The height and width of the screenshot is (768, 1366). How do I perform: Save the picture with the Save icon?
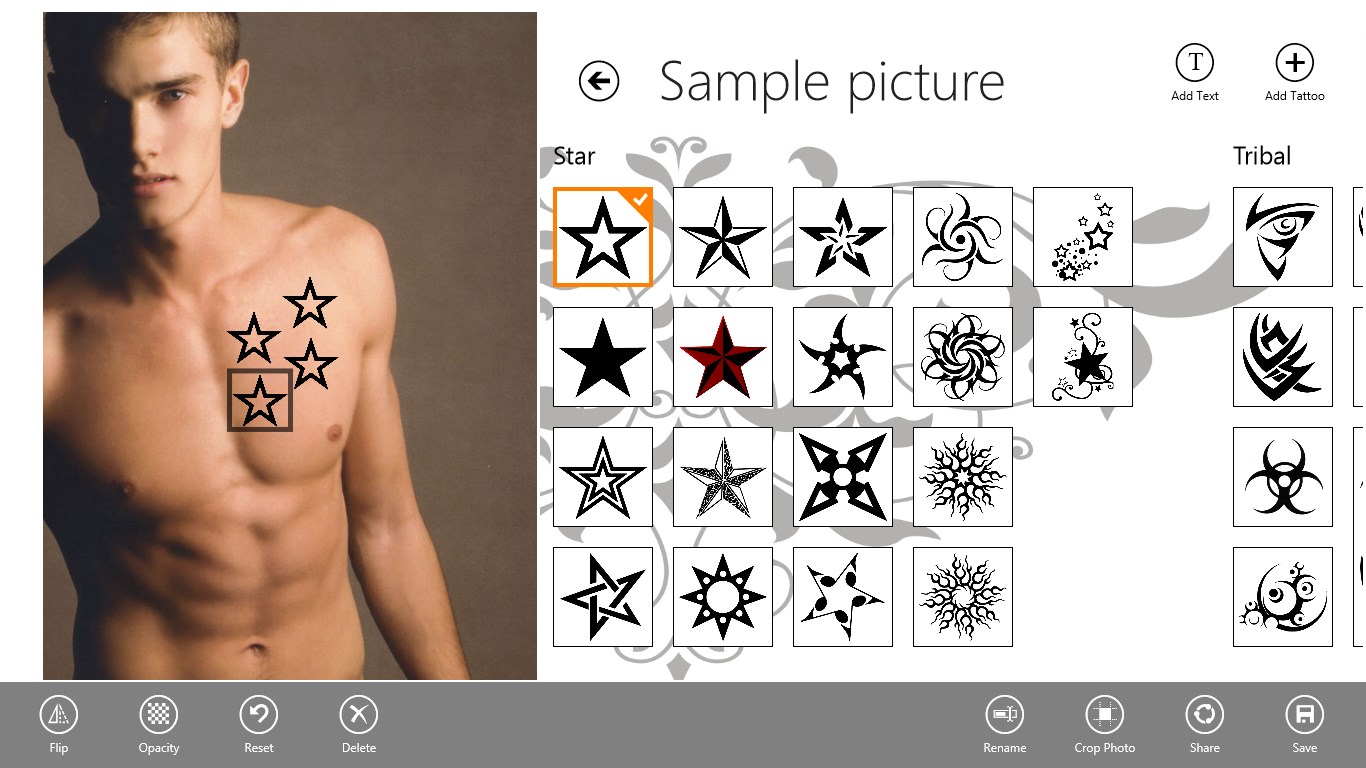point(1305,715)
